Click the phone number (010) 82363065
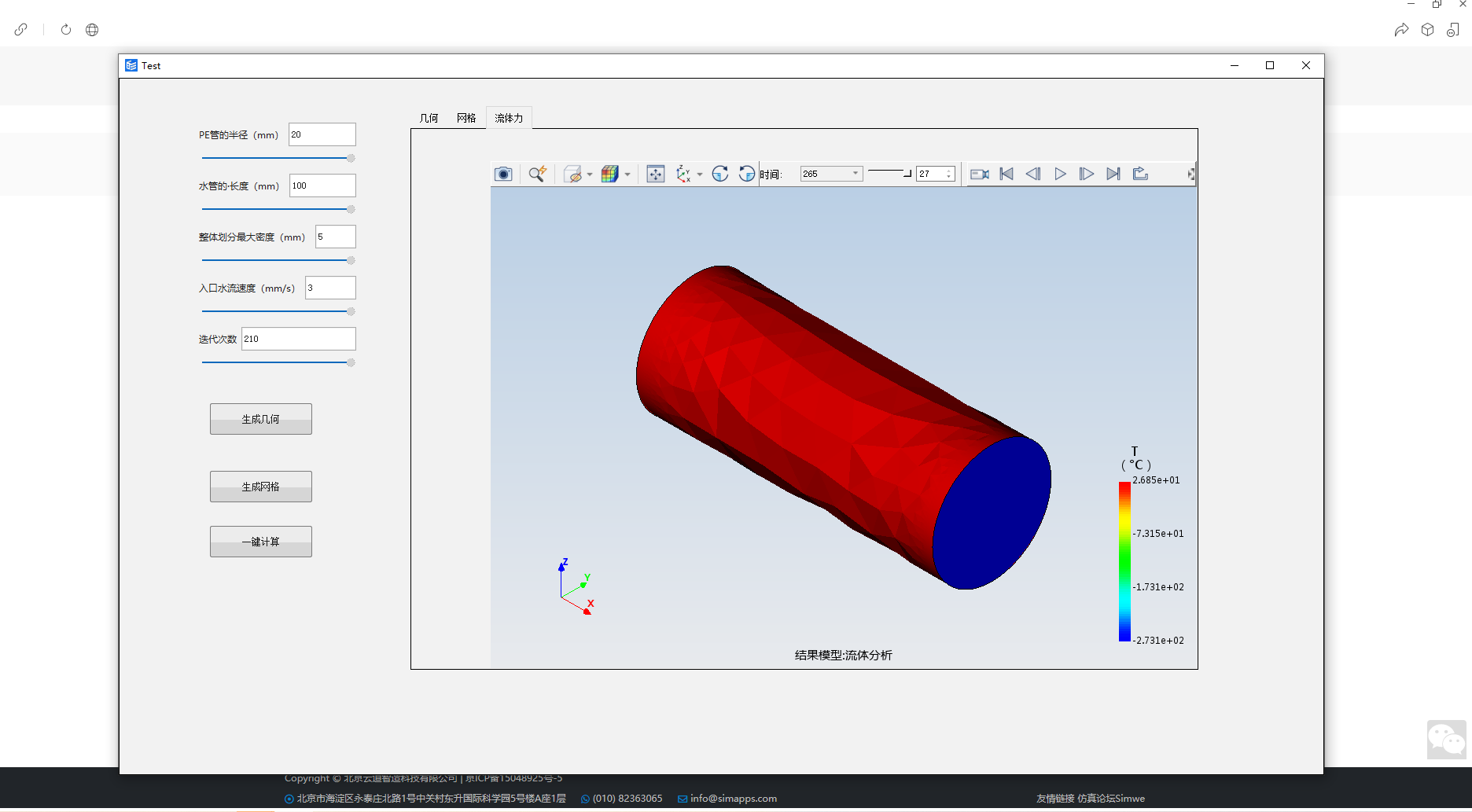Screen dimensions: 1472x812 [627, 798]
